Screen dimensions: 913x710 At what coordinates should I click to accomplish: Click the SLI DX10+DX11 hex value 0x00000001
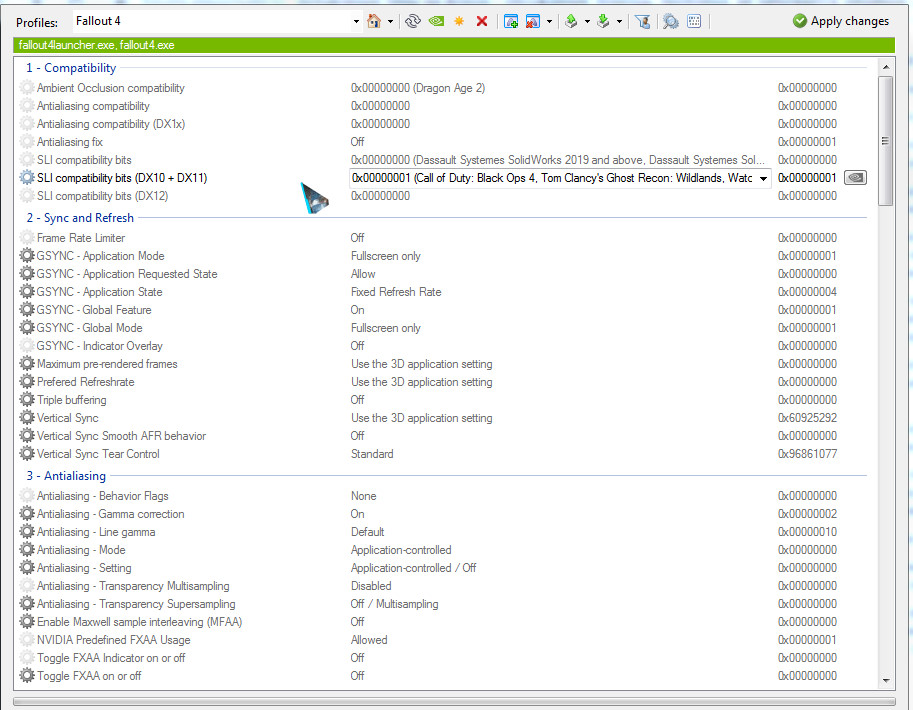[x=808, y=178]
